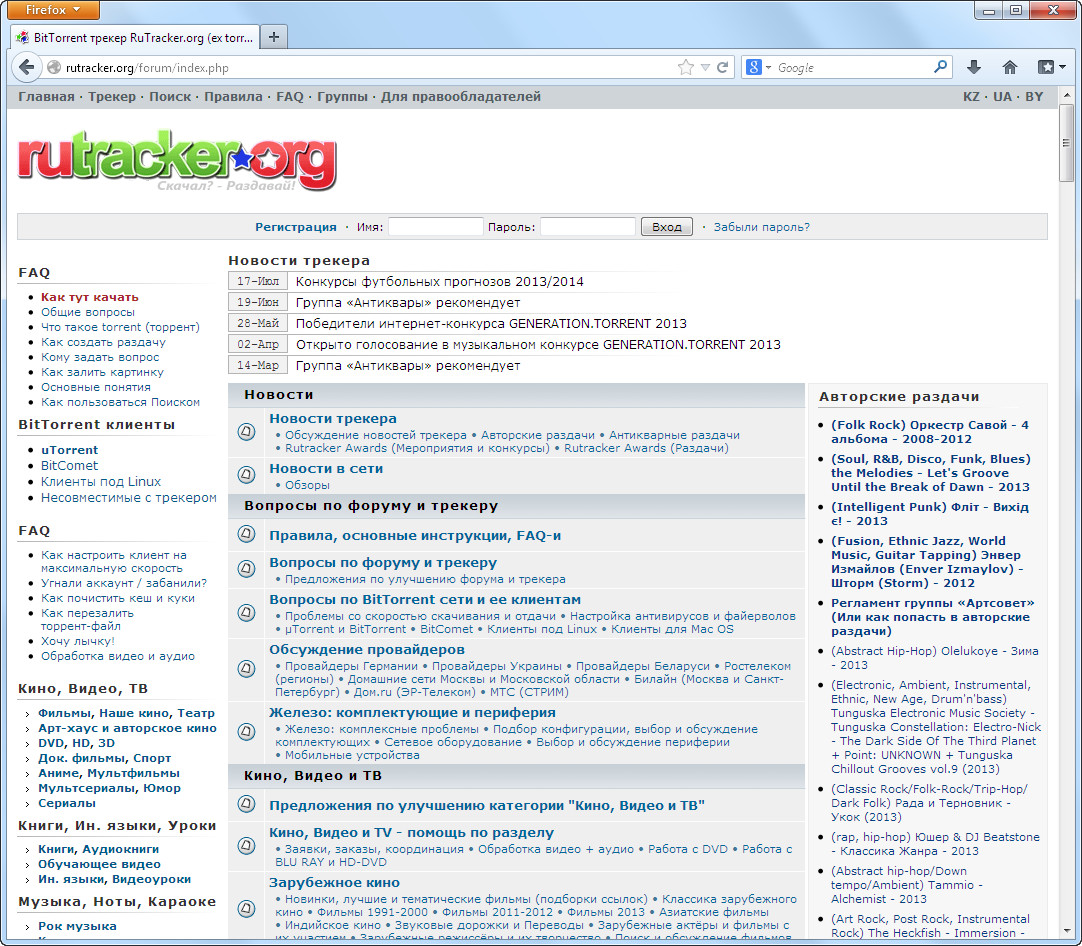1082x946 pixels.
Task: Click the rutracker.org logo
Action: 177,160
